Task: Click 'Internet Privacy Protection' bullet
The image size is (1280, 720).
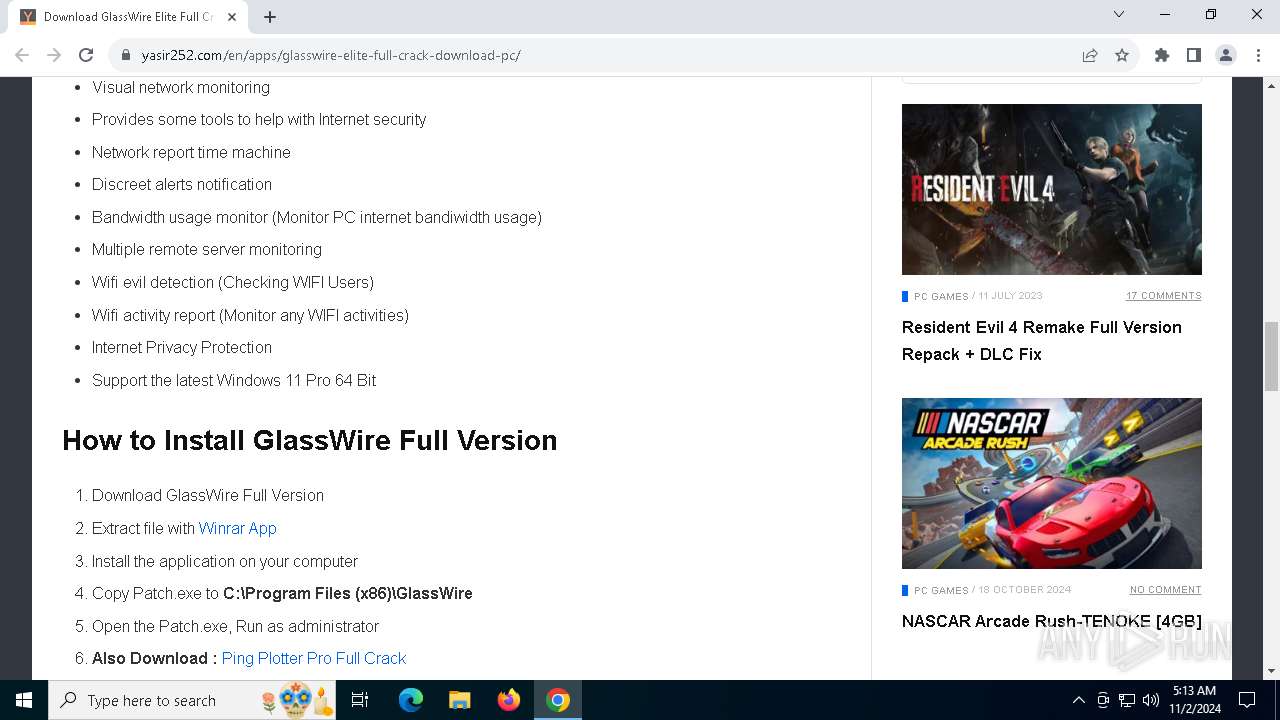Action: tap(182, 347)
